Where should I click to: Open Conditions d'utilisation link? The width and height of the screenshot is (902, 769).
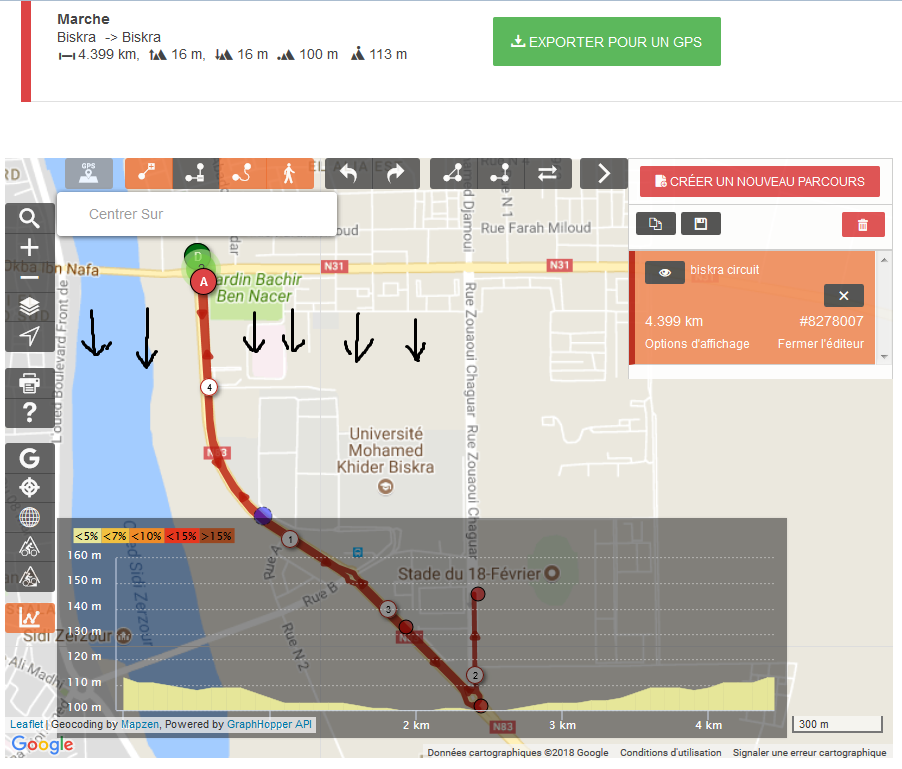(x=670, y=752)
